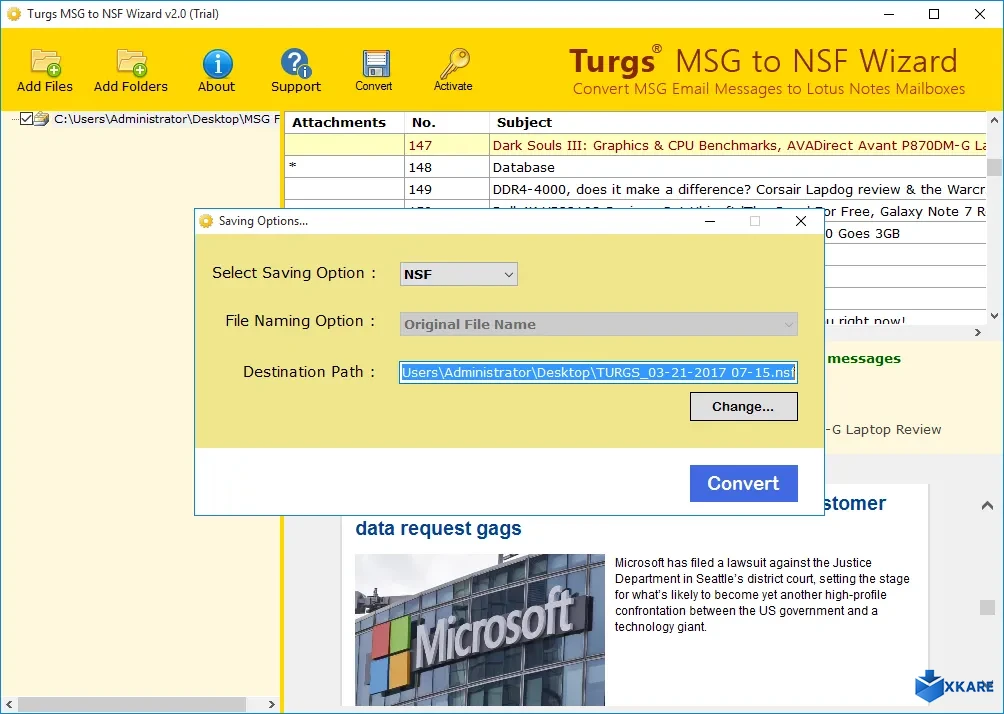This screenshot has height=714, width=1004.
Task: Maximize the main Turgs window
Action: (x=934, y=13)
